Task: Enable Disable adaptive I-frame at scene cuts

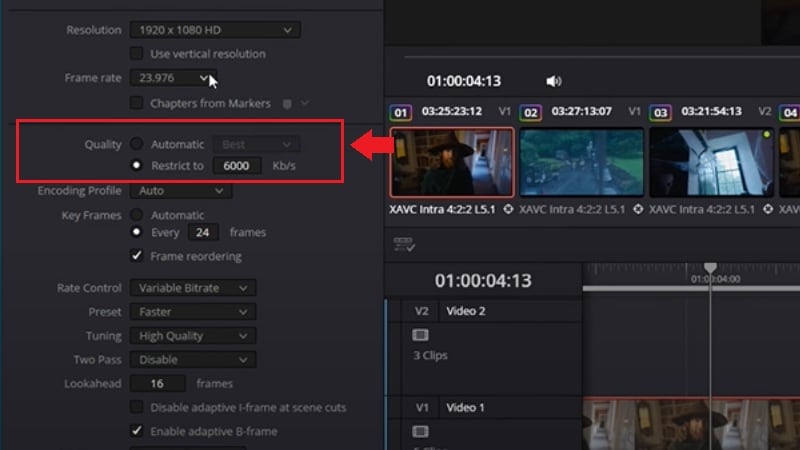Action: click(x=136, y=407)
